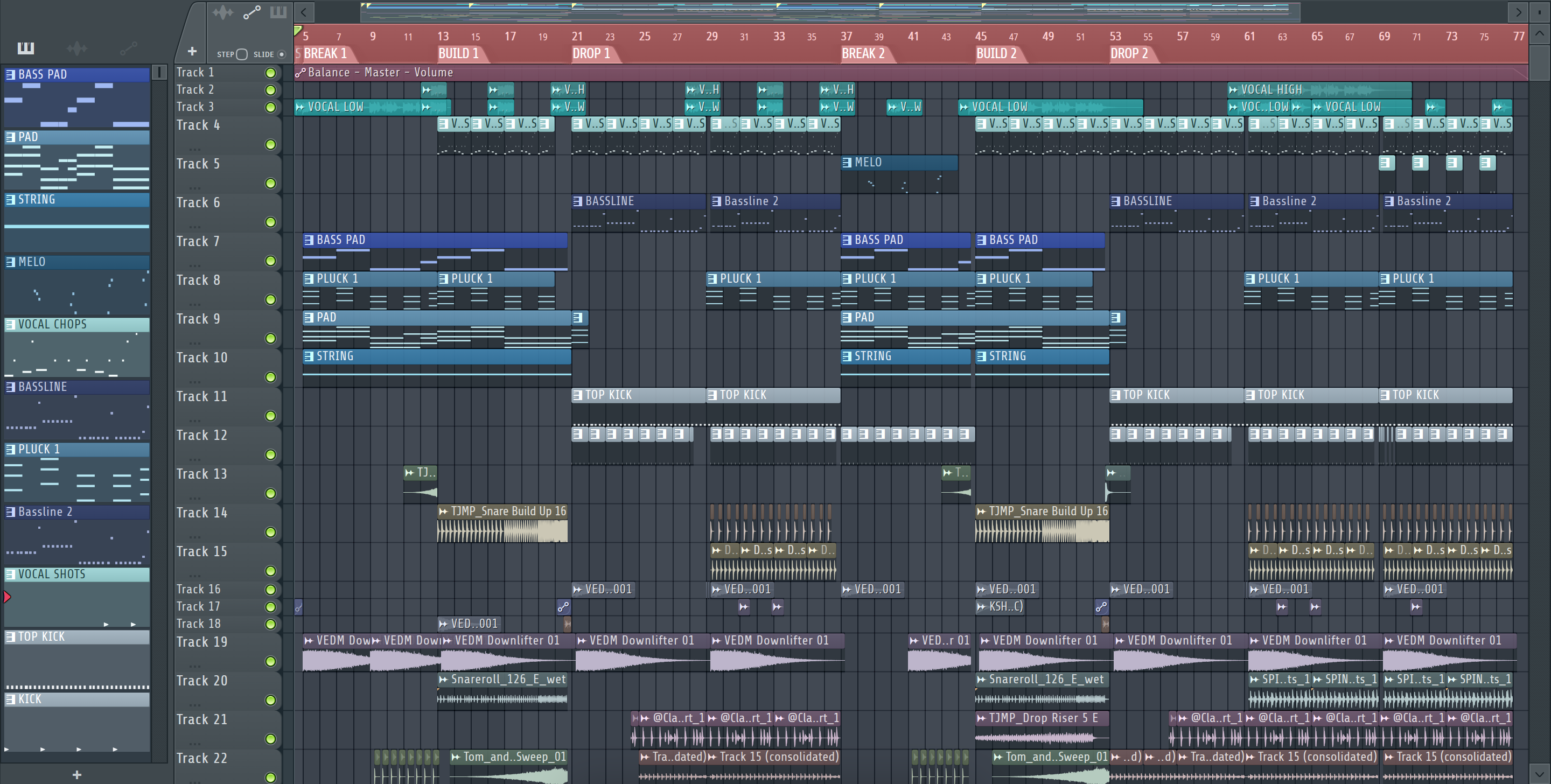
Task: Open the Balance - Master - Volume clip menu
Action: pos(300,73)
